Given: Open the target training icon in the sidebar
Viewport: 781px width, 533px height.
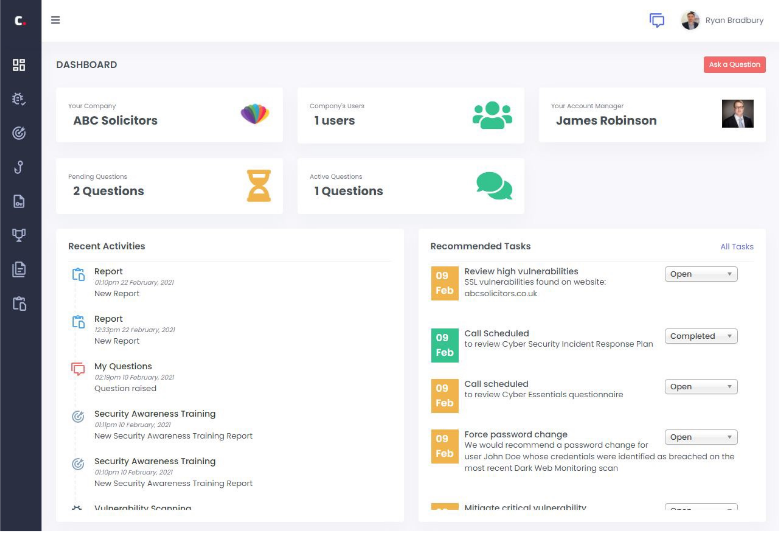Looking at the screenshot, I should point(19,133).
